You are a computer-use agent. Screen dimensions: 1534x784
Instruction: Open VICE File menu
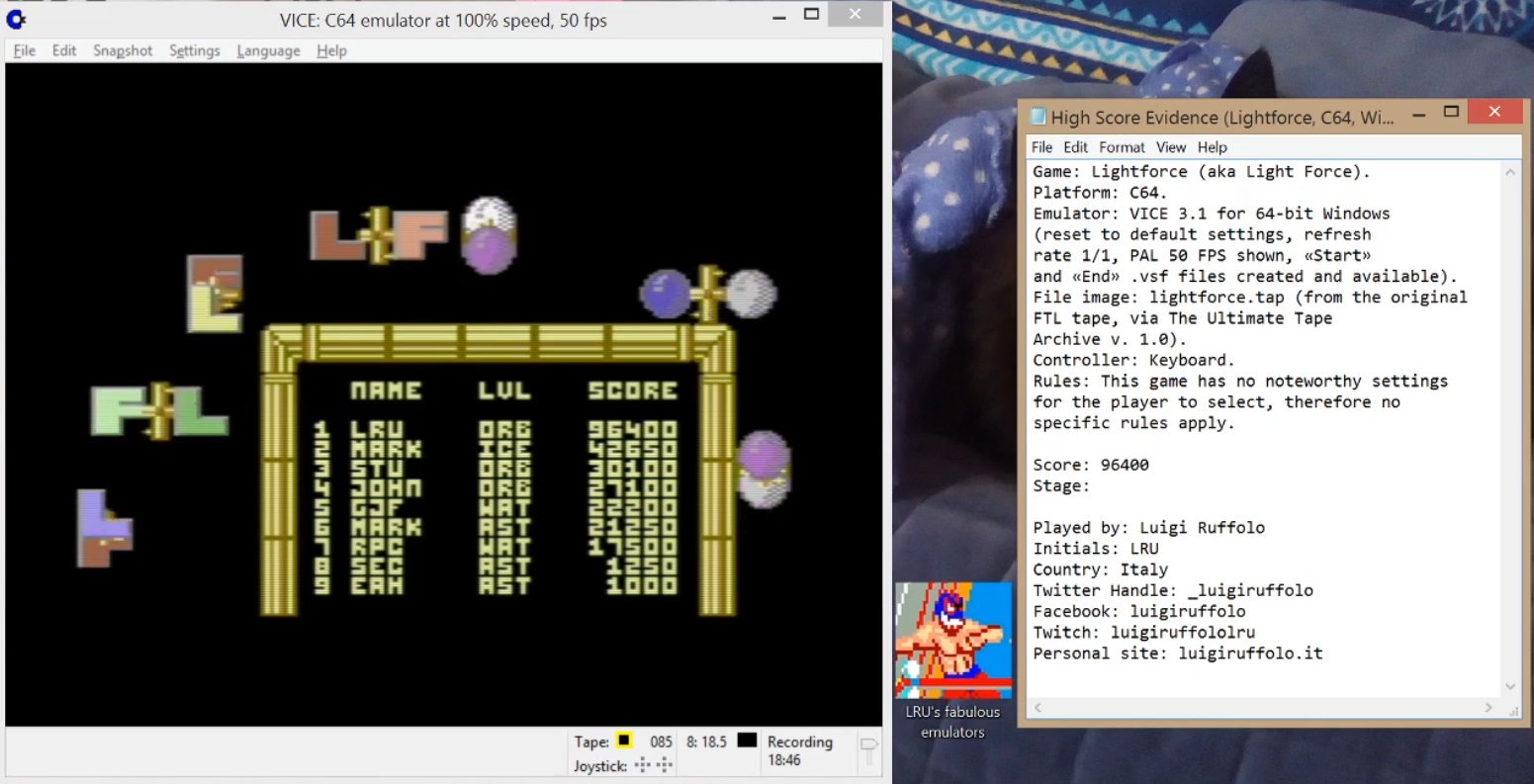(x=24, y=50)
